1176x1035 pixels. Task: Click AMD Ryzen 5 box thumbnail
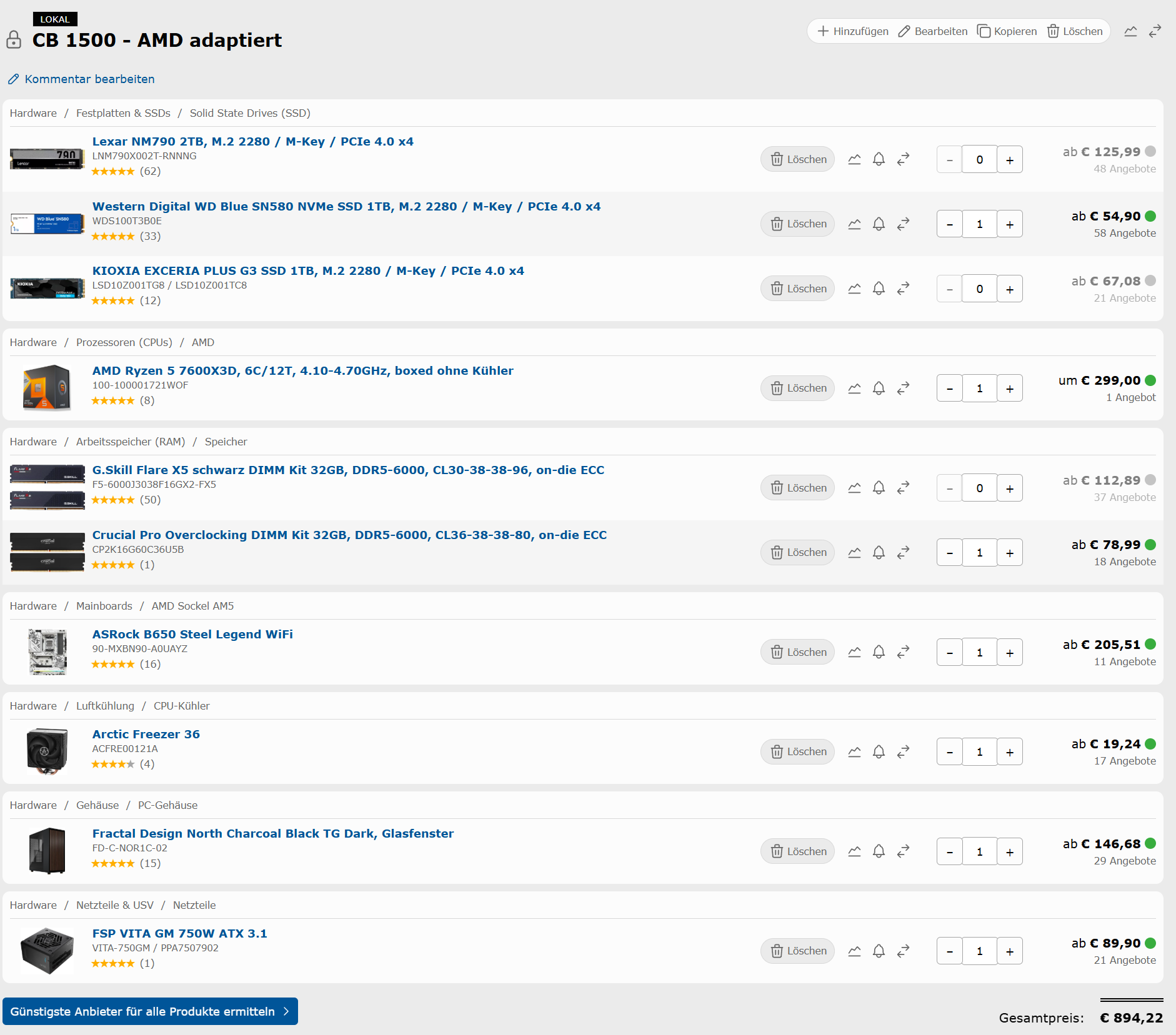(47, 387)
